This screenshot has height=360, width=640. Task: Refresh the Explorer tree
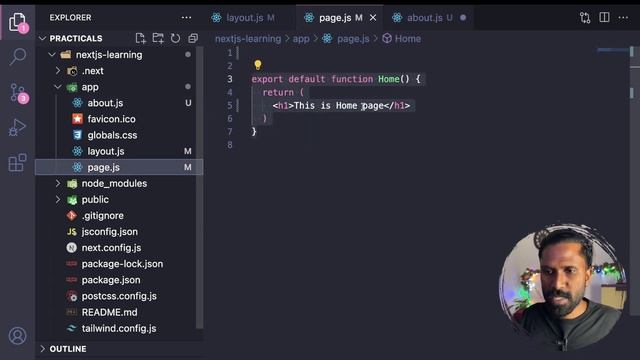pos(176,38)
